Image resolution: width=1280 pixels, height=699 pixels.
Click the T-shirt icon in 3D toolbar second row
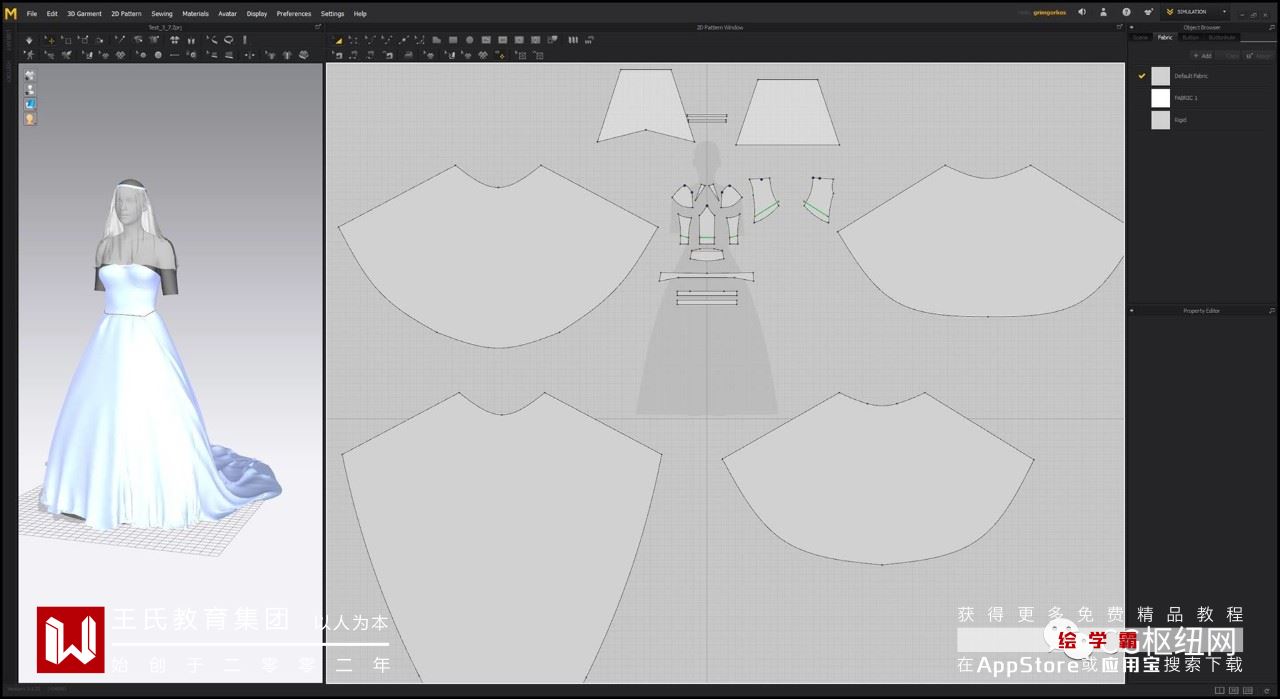[x=287, y=54]
